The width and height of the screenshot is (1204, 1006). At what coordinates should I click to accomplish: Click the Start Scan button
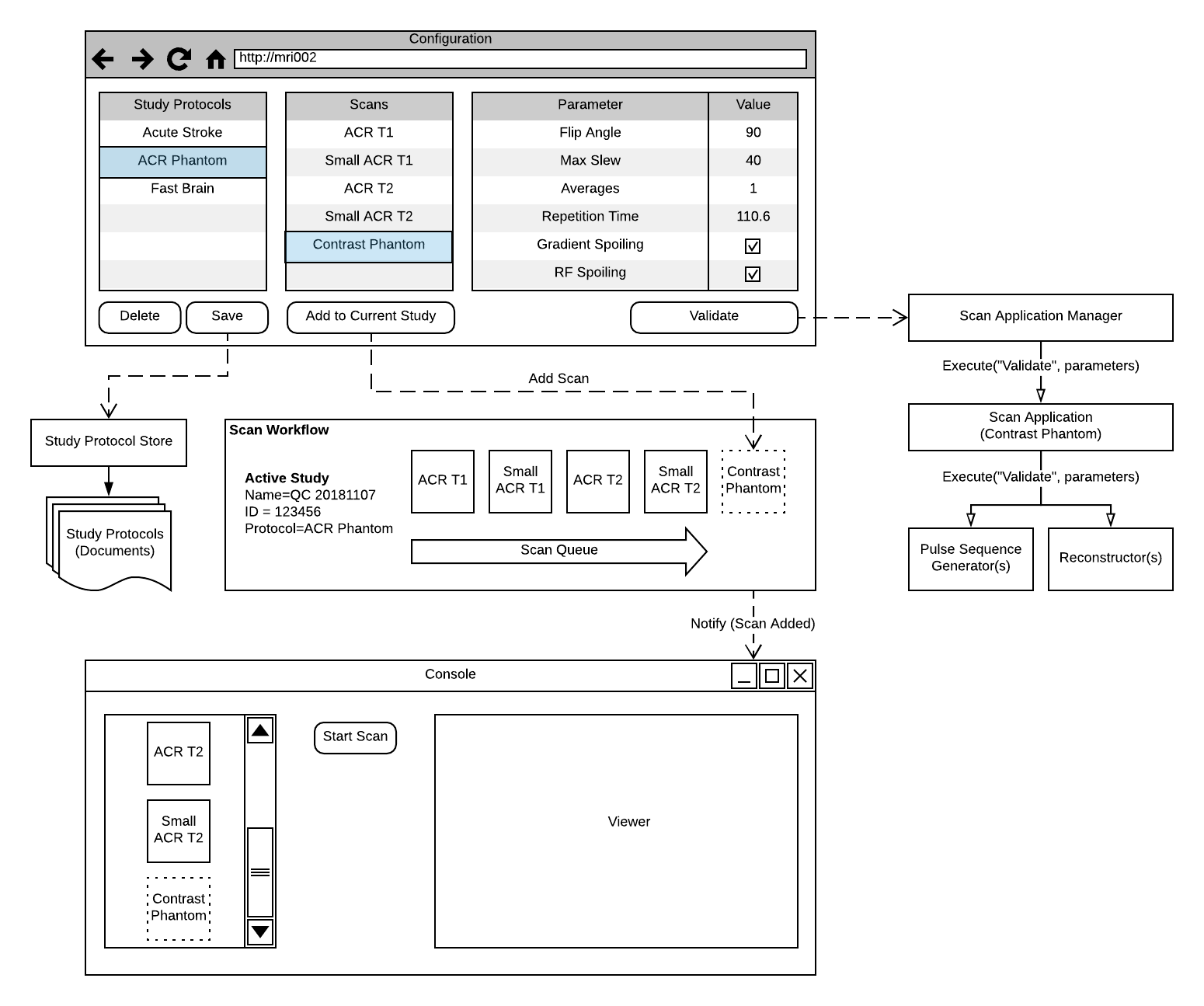tap(355, 737)
